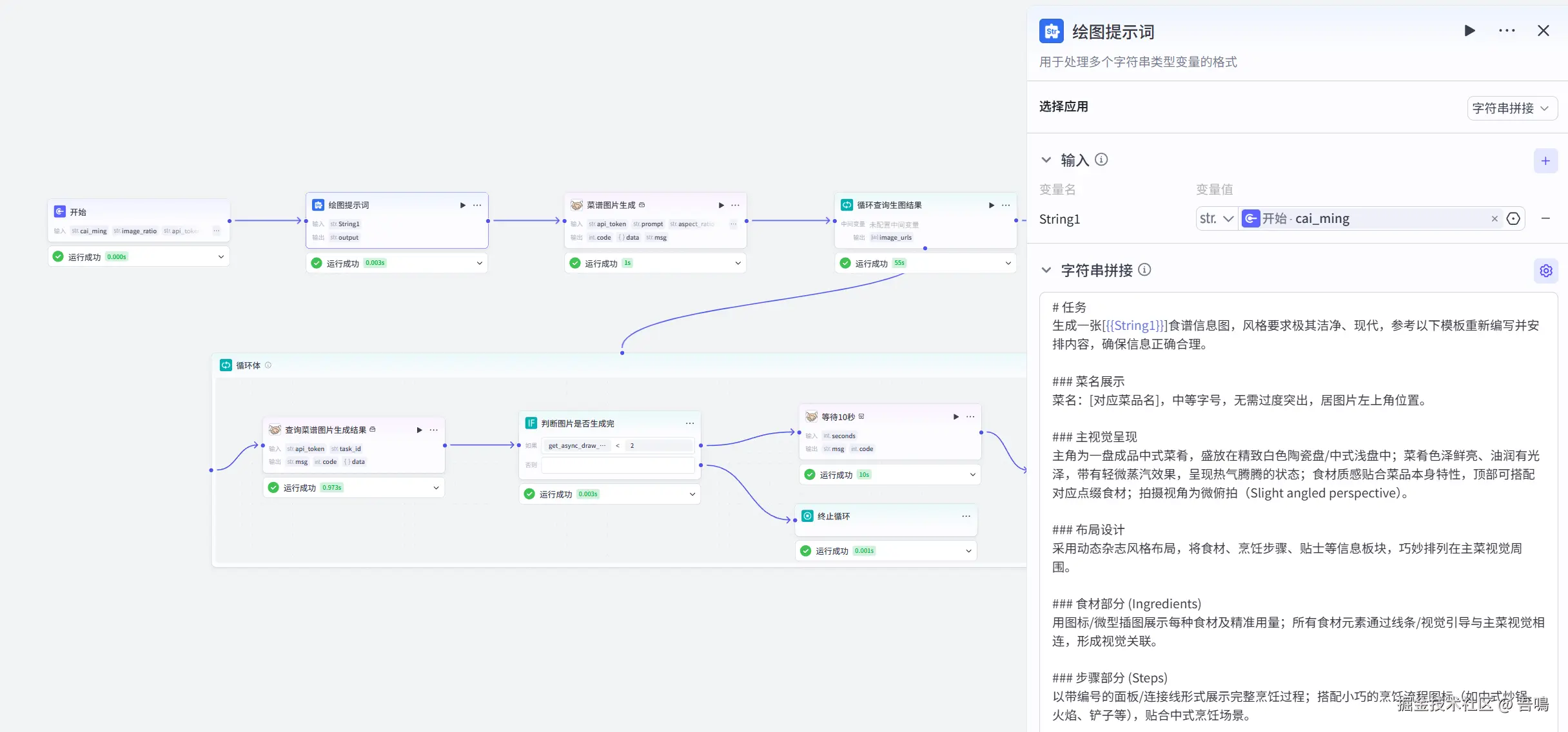
Task: Remove the String1 input row with minus icon
Action: [x=1545, y=218]
